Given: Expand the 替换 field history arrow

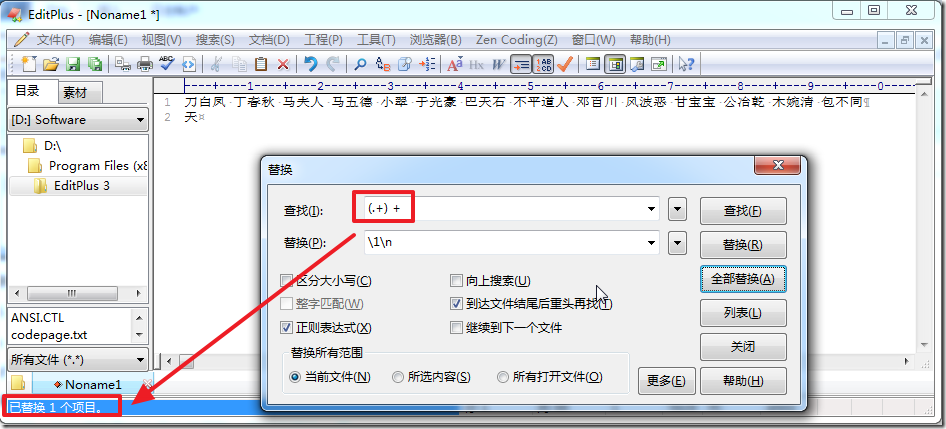Looking at the screenshot, I should (651, 243).
